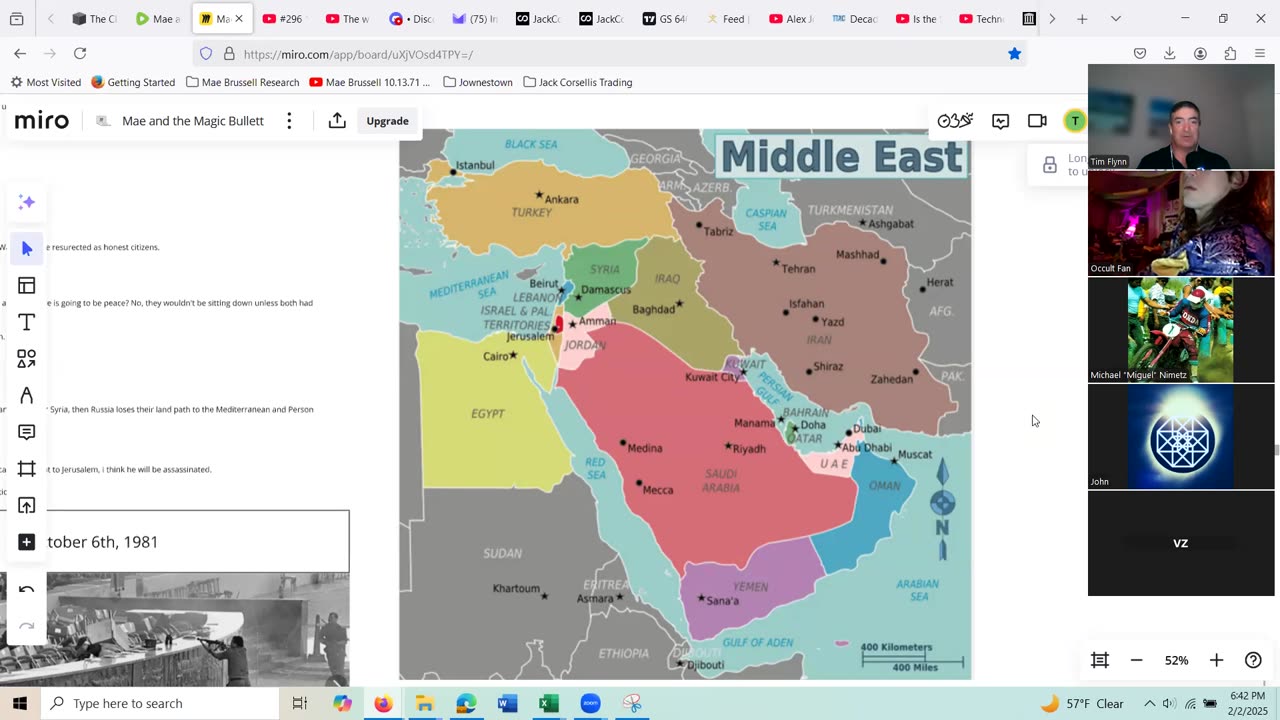Open frames panel at bottom right
The image size is (1280, 720).
coord(1100,660)
